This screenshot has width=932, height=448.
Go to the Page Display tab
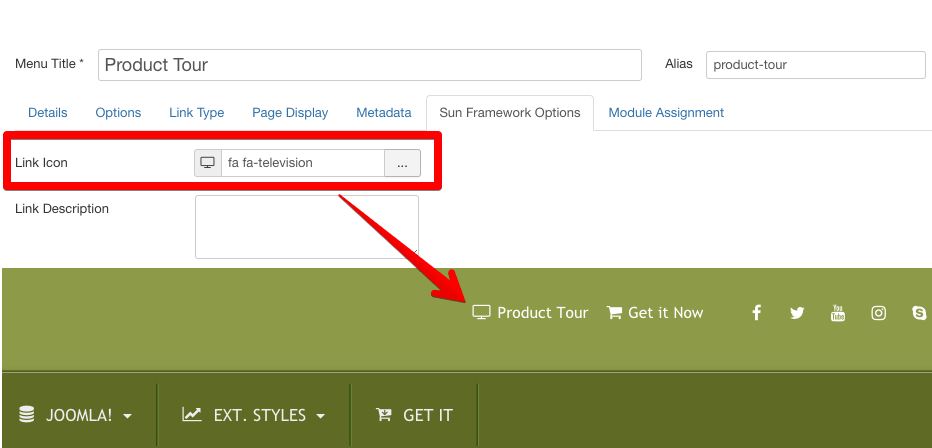(290, 113)
